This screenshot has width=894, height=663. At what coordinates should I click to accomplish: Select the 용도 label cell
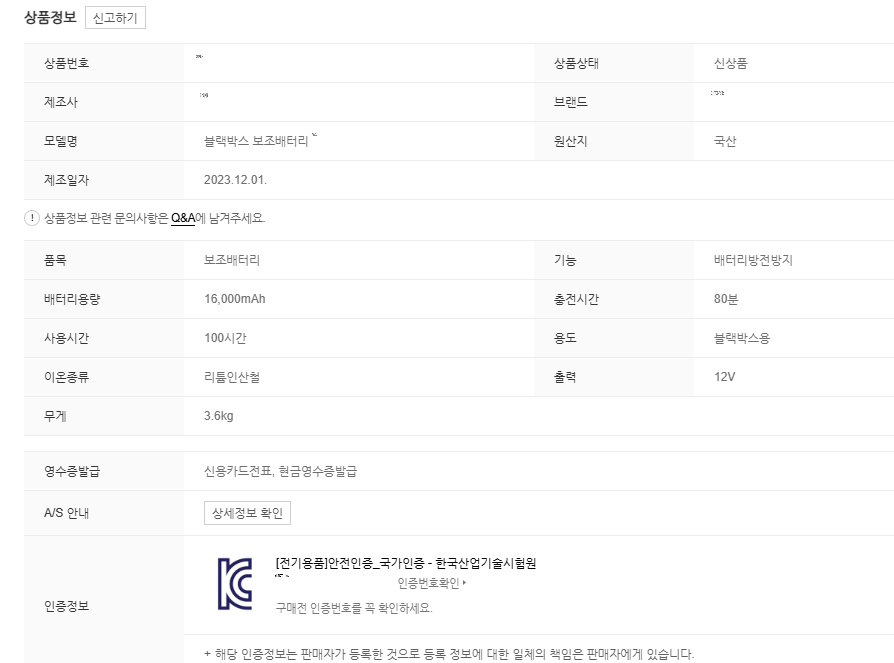614,338
